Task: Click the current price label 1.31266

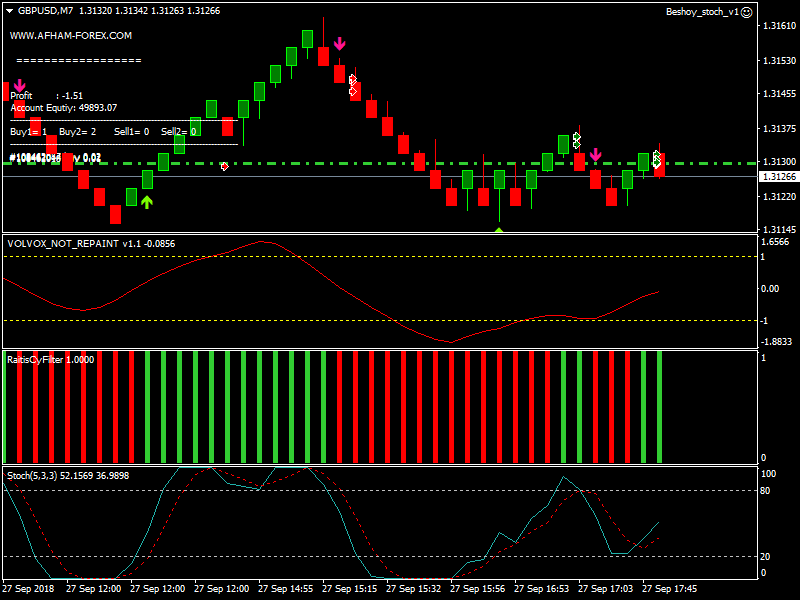Action: pos(778,177)
